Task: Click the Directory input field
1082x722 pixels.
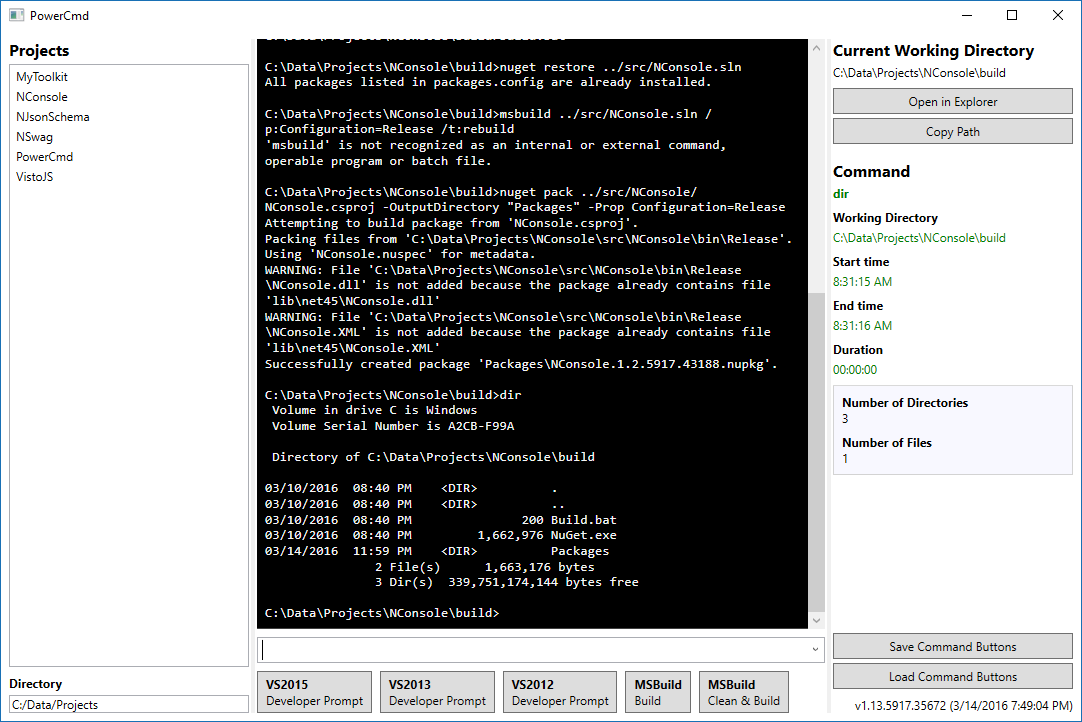Action: click(129, 705)
